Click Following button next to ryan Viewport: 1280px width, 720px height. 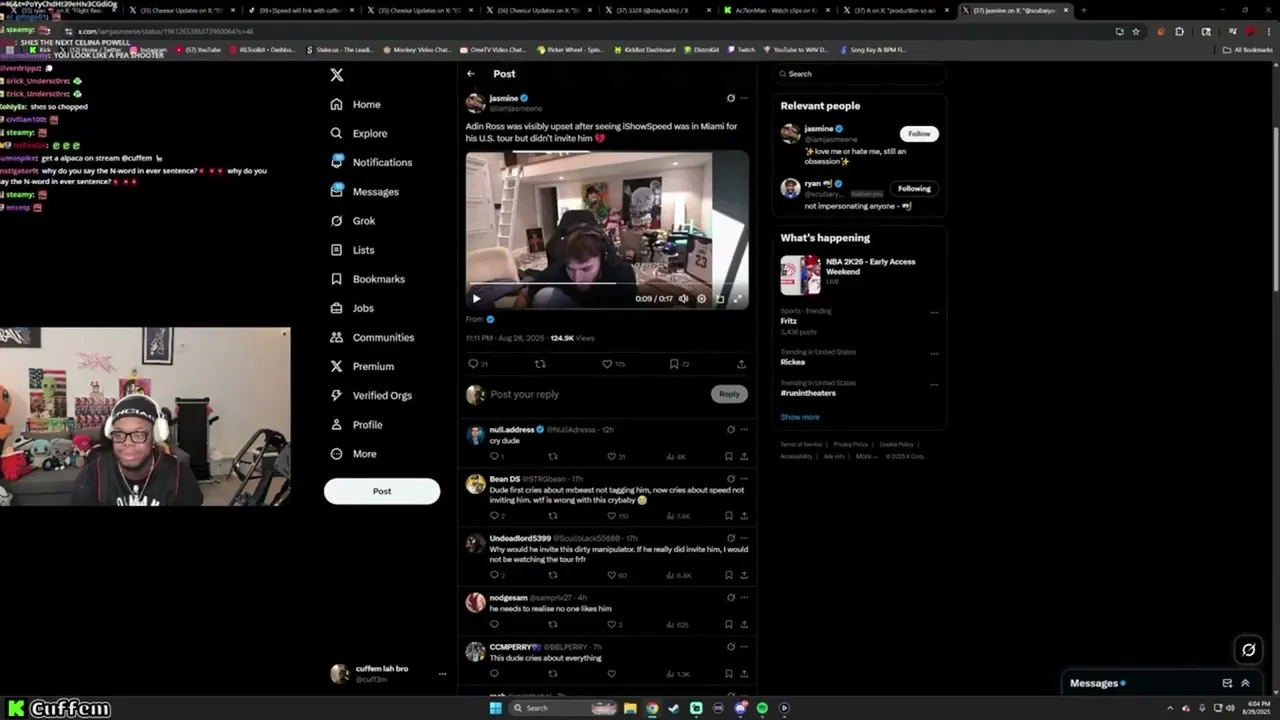914,188
